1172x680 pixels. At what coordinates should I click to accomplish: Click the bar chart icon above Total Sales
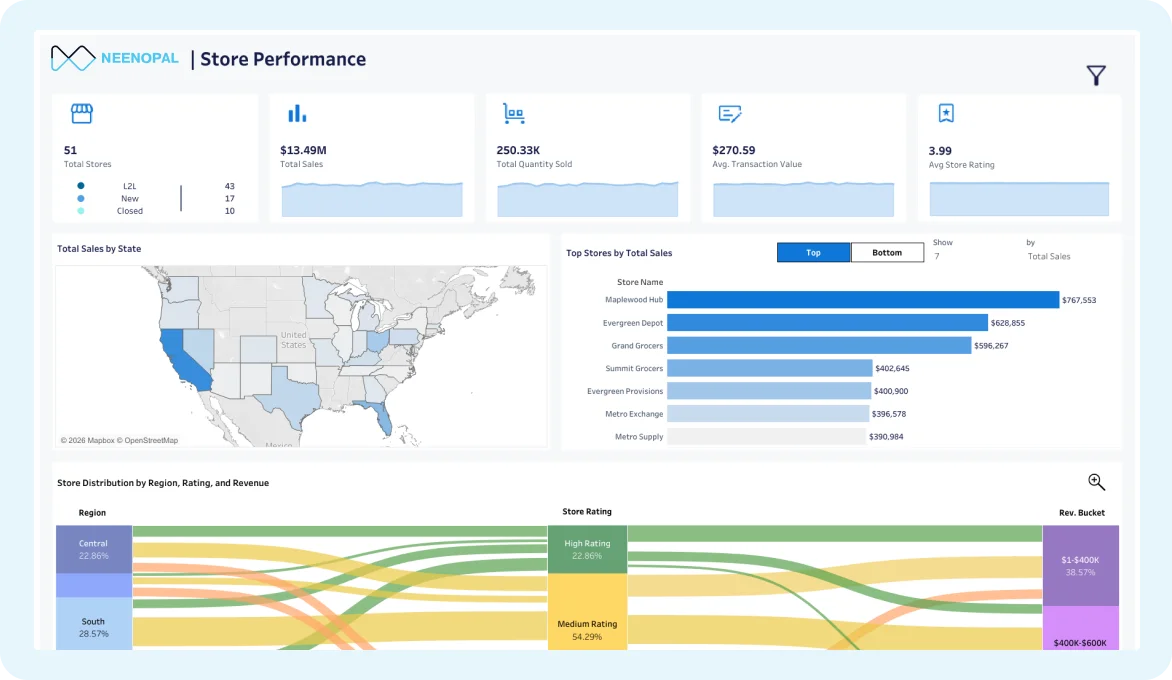click(297, 113)
